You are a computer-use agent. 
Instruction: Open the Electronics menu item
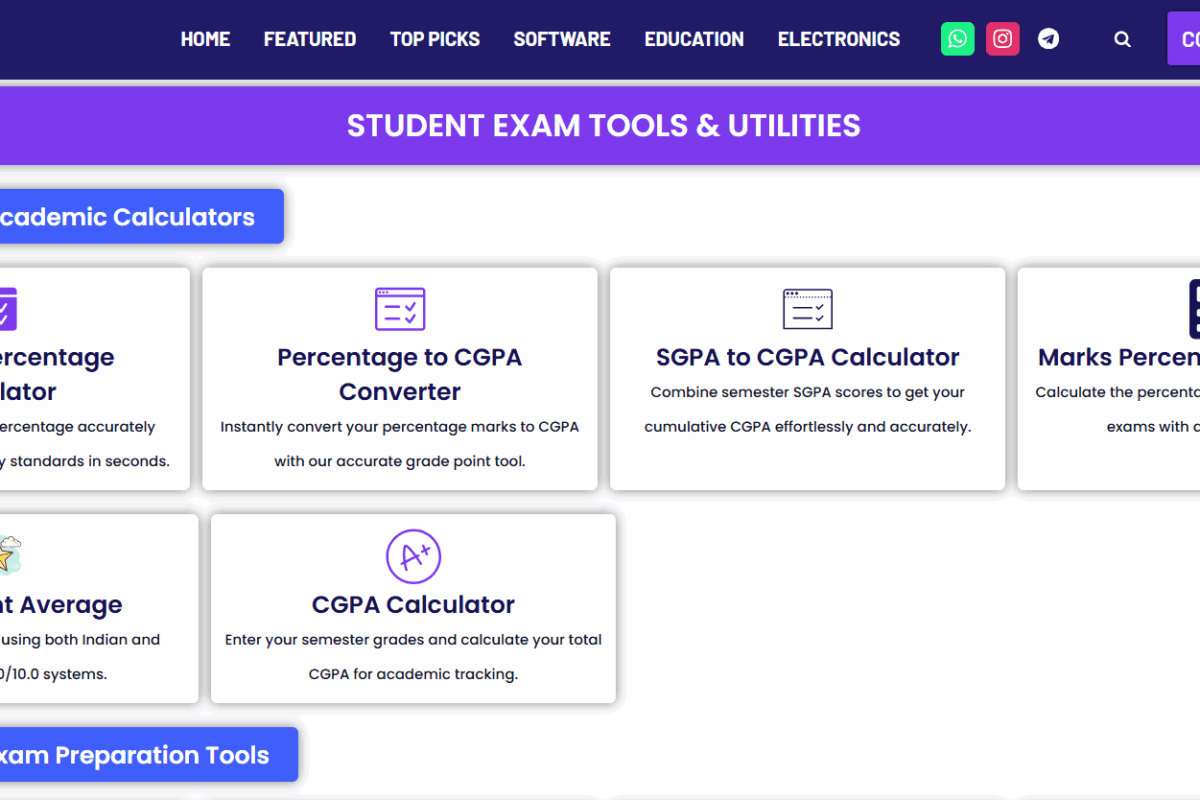coord(839,39)
